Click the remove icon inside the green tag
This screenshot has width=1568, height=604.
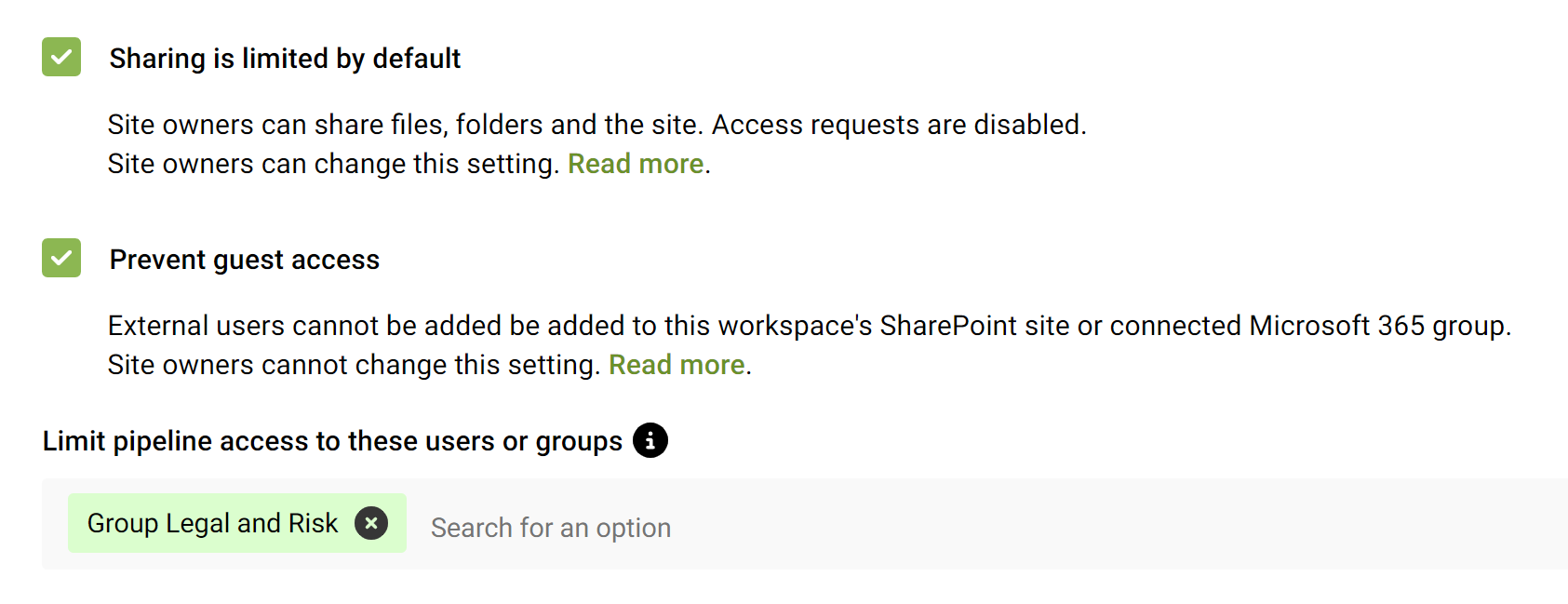pos(371,523)
